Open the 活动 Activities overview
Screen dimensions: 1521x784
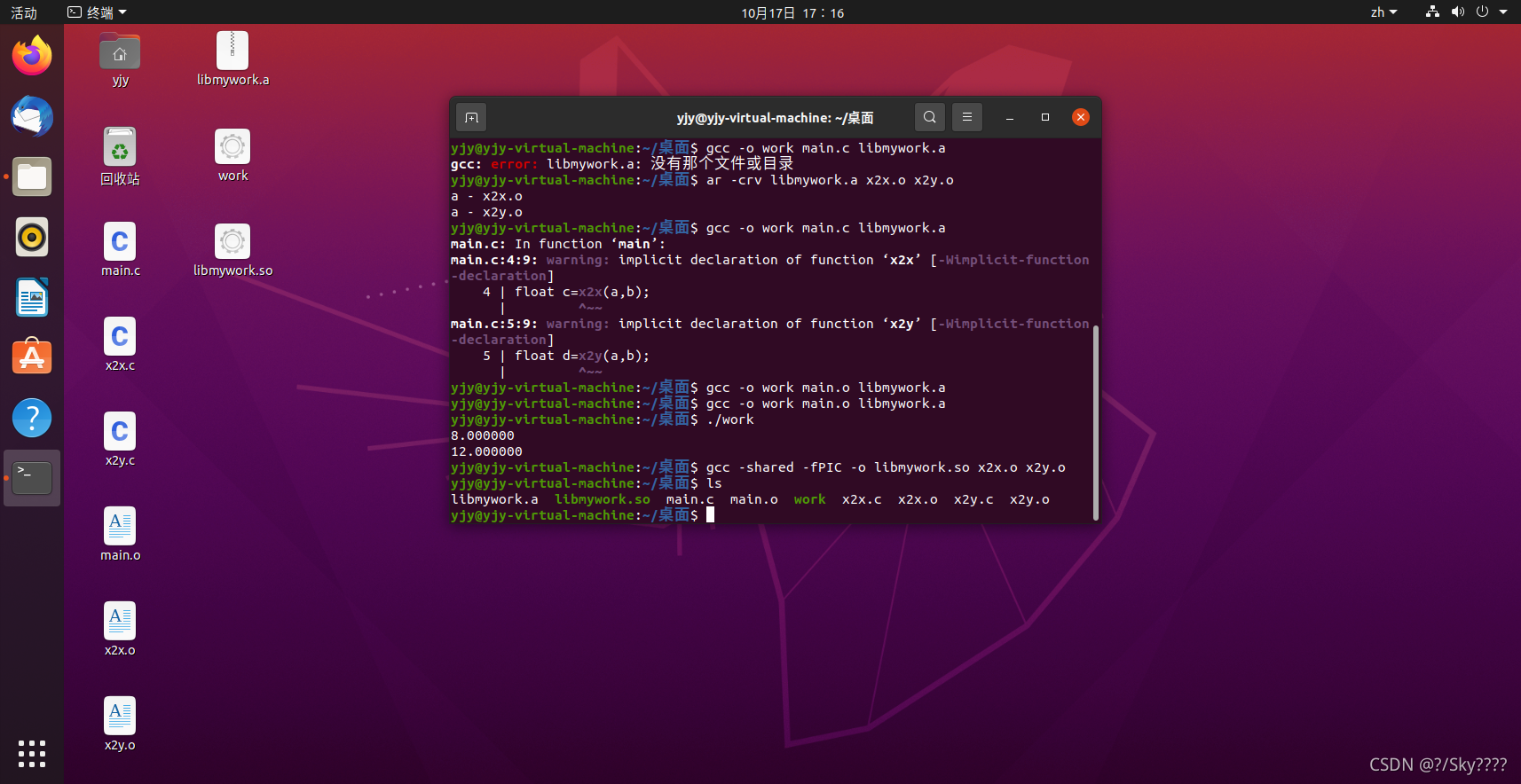(24, 12)
